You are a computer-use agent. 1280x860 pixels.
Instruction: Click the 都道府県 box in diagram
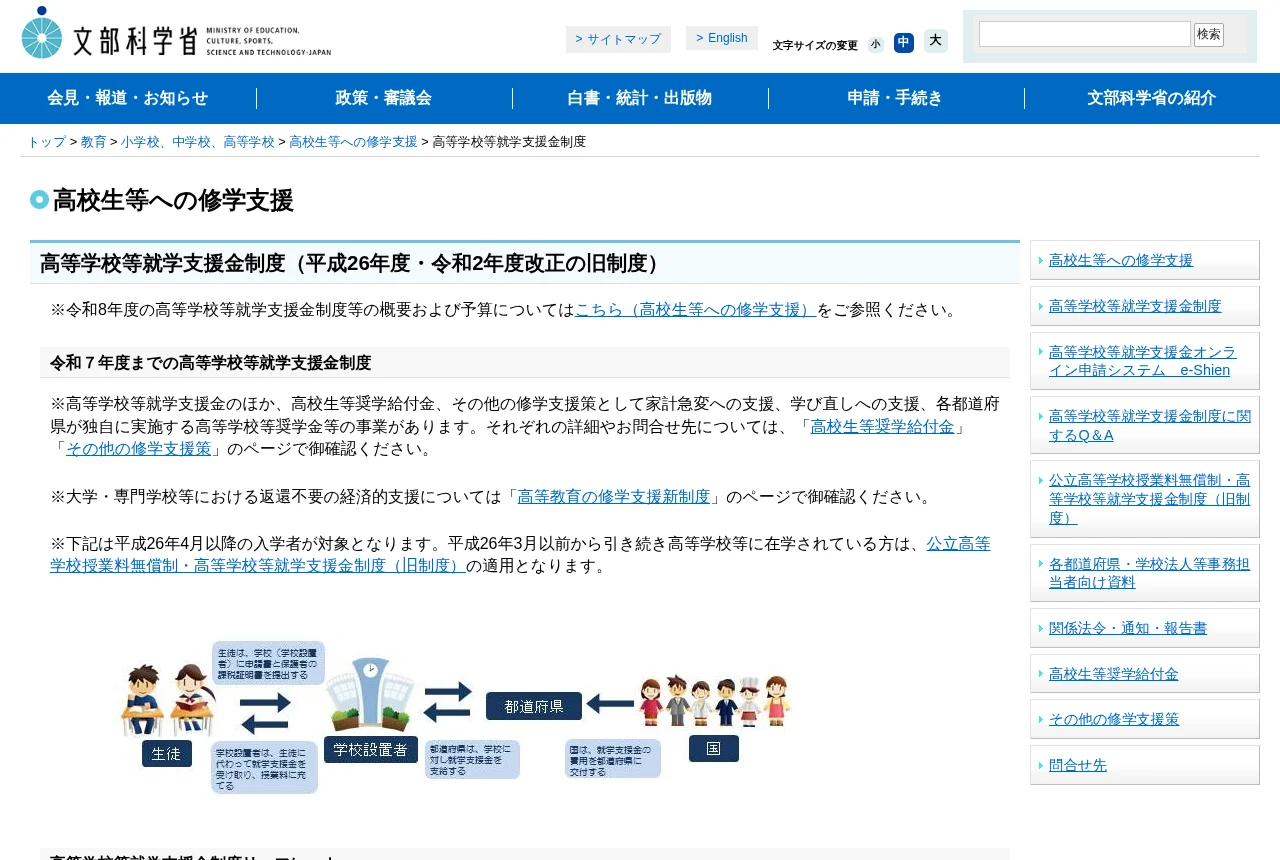534,706
